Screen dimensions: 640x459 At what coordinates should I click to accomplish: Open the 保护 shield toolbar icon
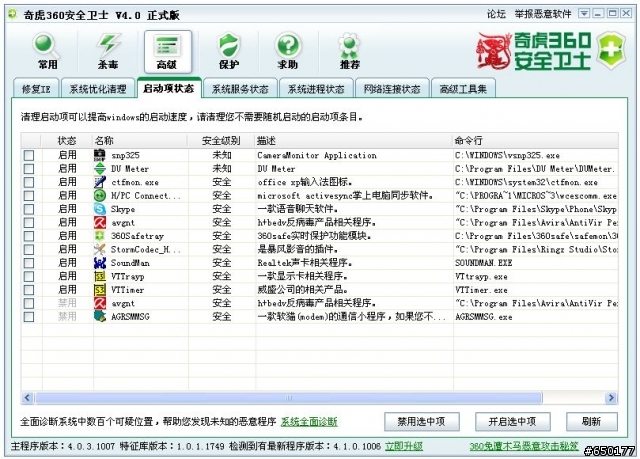[x=229, y=52]
